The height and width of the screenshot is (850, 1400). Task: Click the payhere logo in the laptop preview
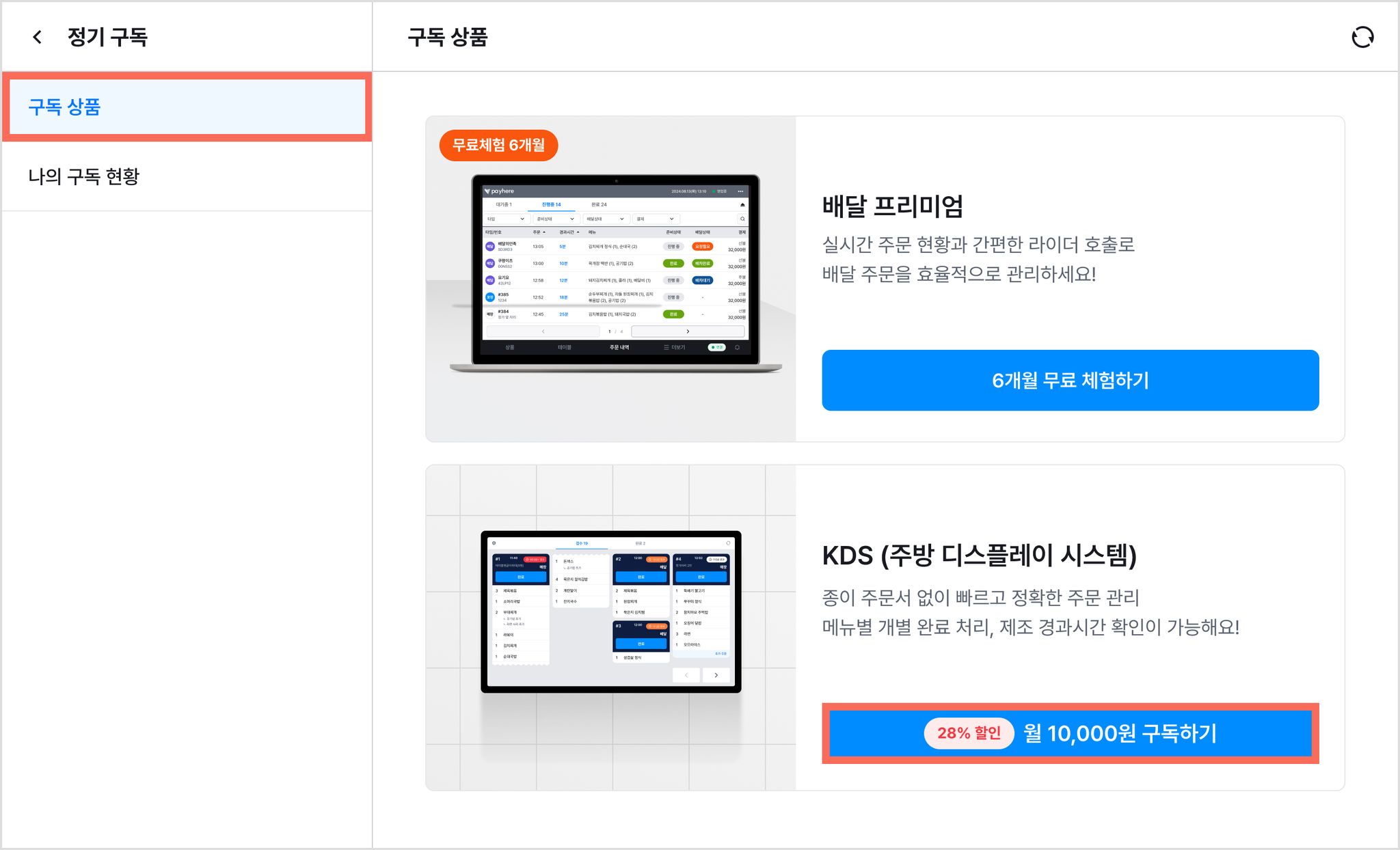coord(499,191)
